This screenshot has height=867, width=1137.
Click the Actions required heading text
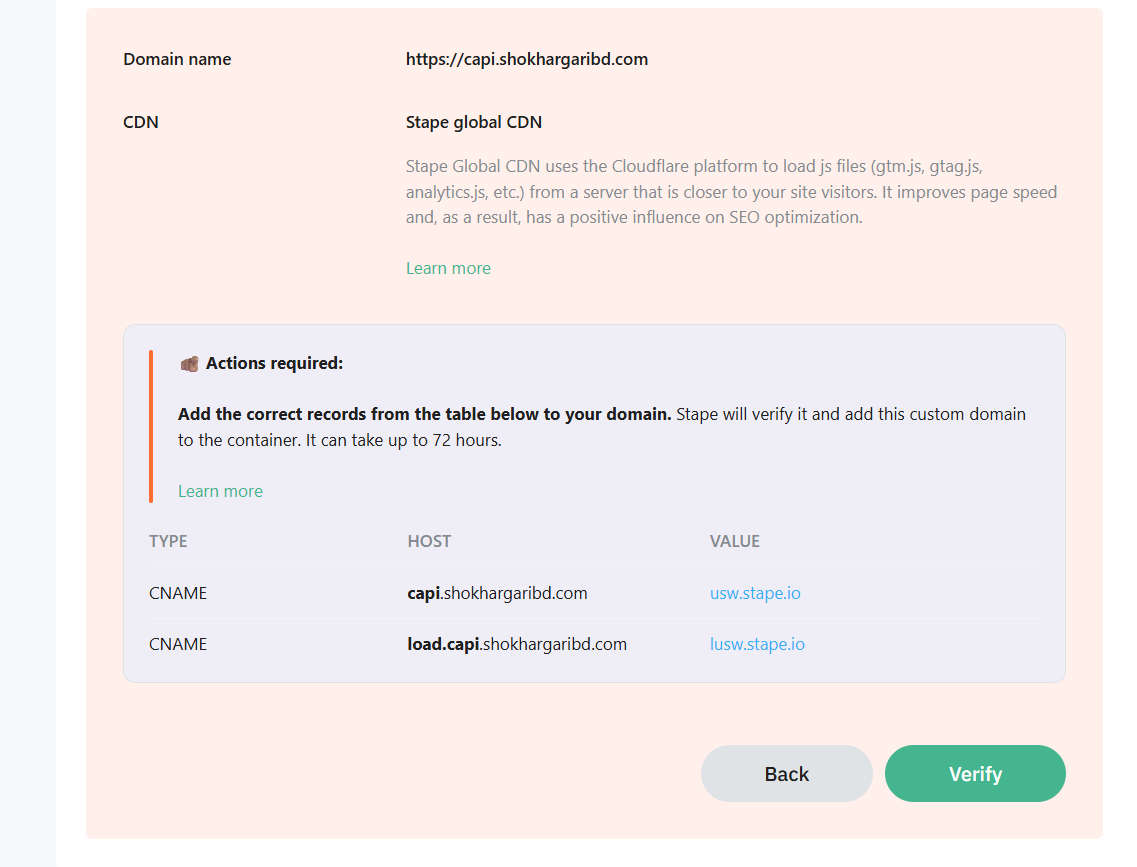(x=274, y=364)
